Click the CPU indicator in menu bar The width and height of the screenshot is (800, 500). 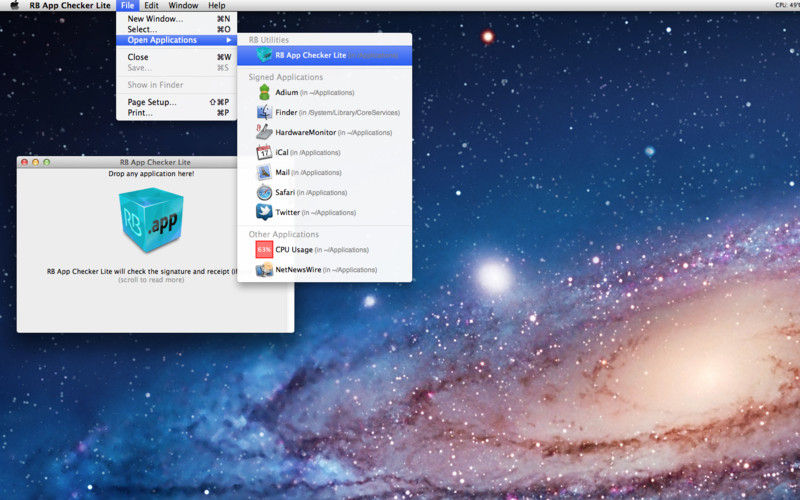pyautogui.click(x=787, y=5)
